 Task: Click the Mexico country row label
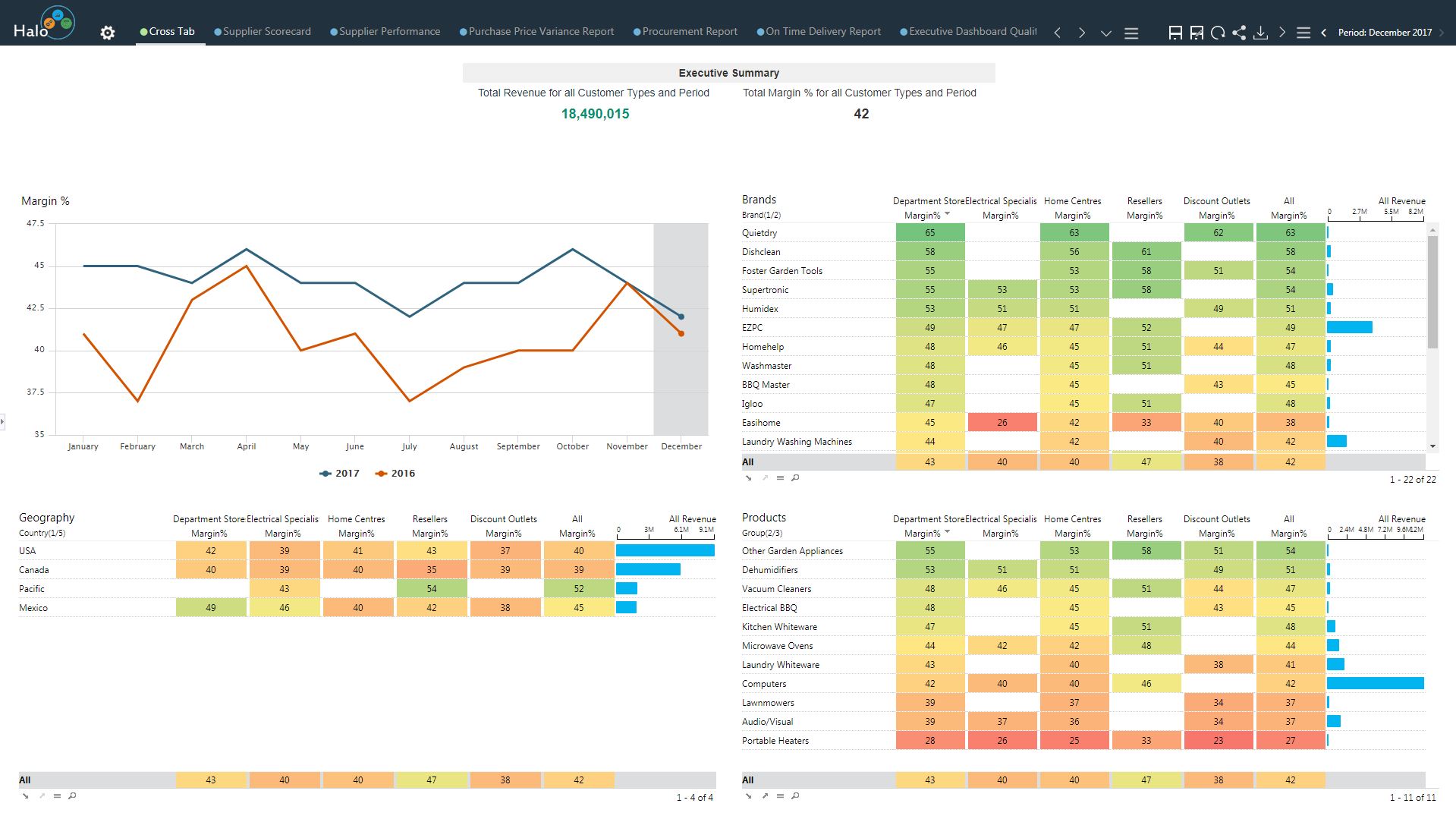(33, 608)
